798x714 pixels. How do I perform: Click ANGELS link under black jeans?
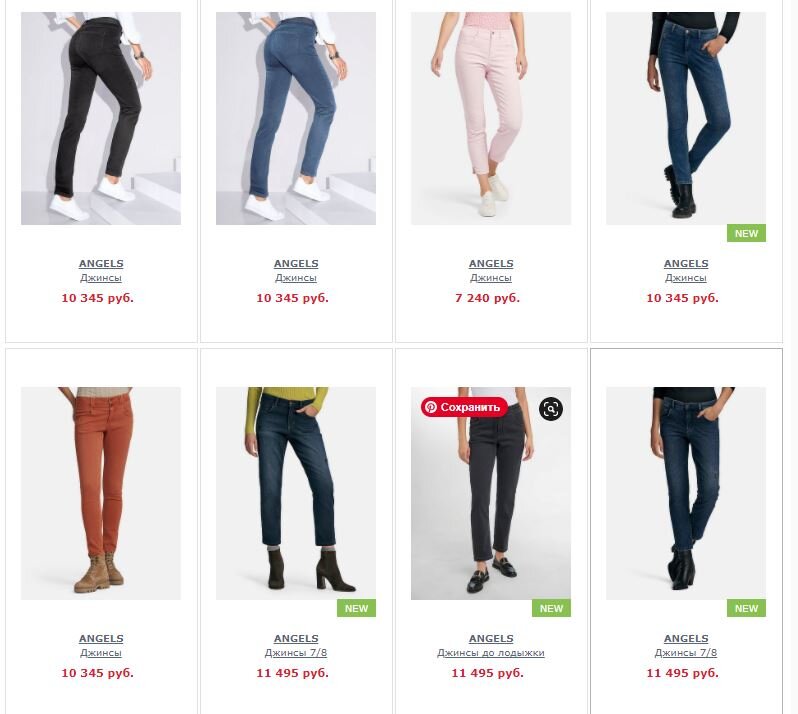[x=101, y=264]
